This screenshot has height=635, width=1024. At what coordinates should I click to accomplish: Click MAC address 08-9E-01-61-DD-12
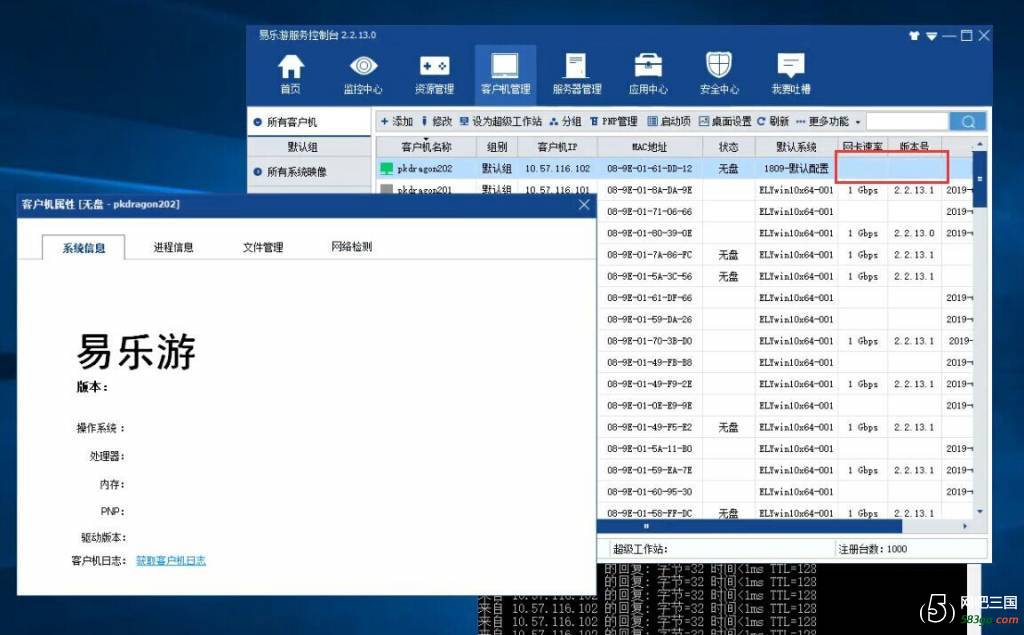650,169
